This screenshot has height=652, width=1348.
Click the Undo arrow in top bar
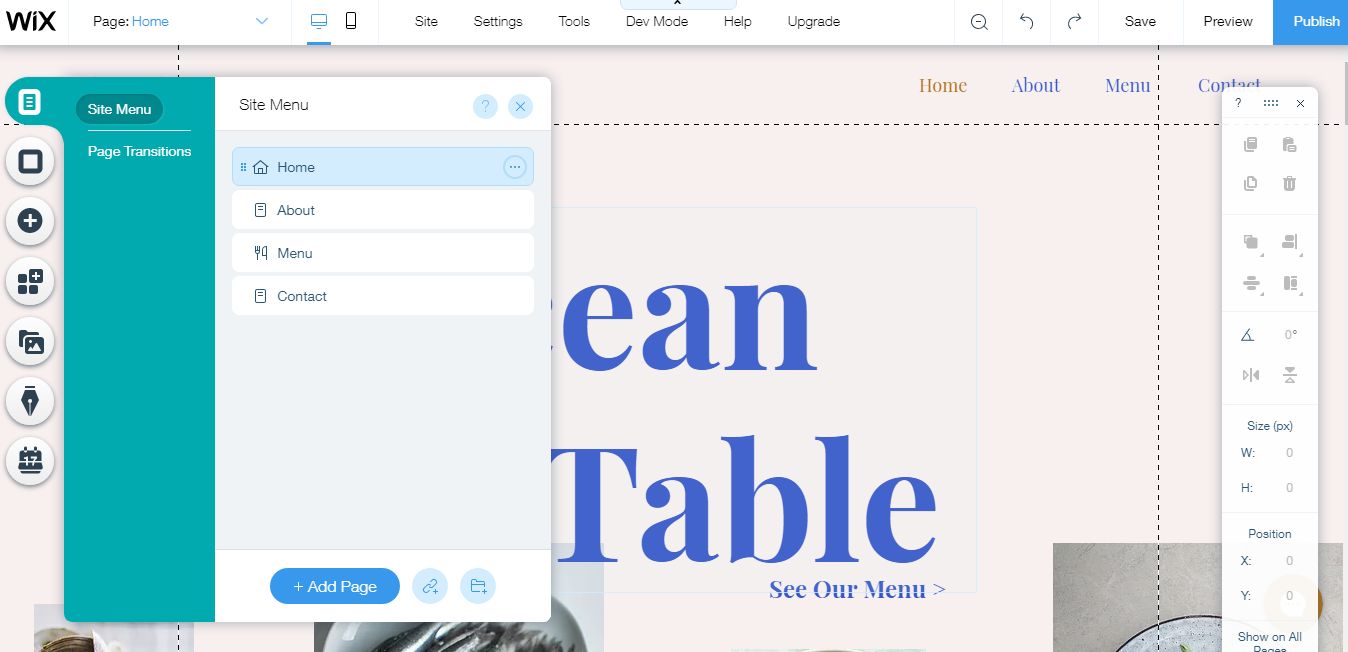tap(1026, 21)
